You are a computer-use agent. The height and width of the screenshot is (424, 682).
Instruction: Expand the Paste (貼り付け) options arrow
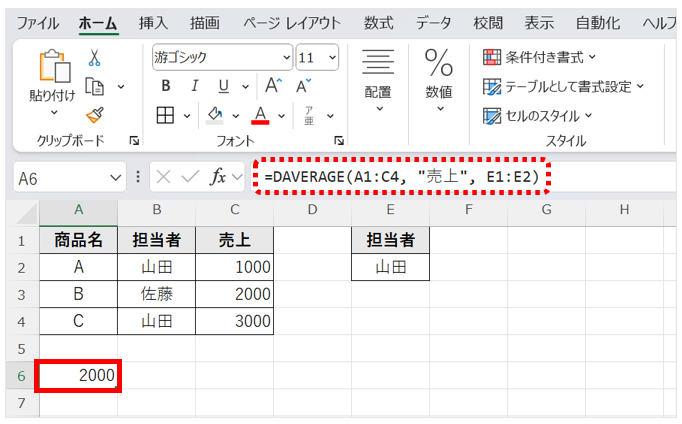54,112
